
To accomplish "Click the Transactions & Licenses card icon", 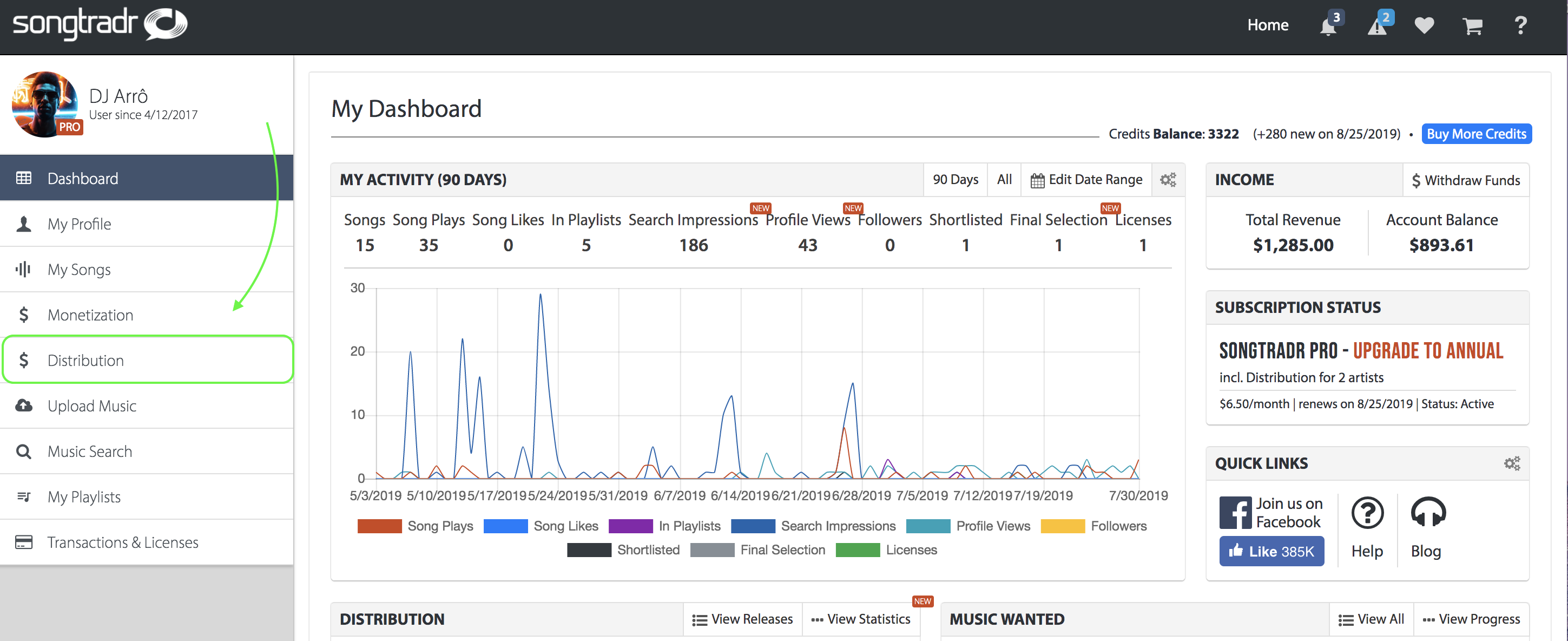I will coord(24,542).
